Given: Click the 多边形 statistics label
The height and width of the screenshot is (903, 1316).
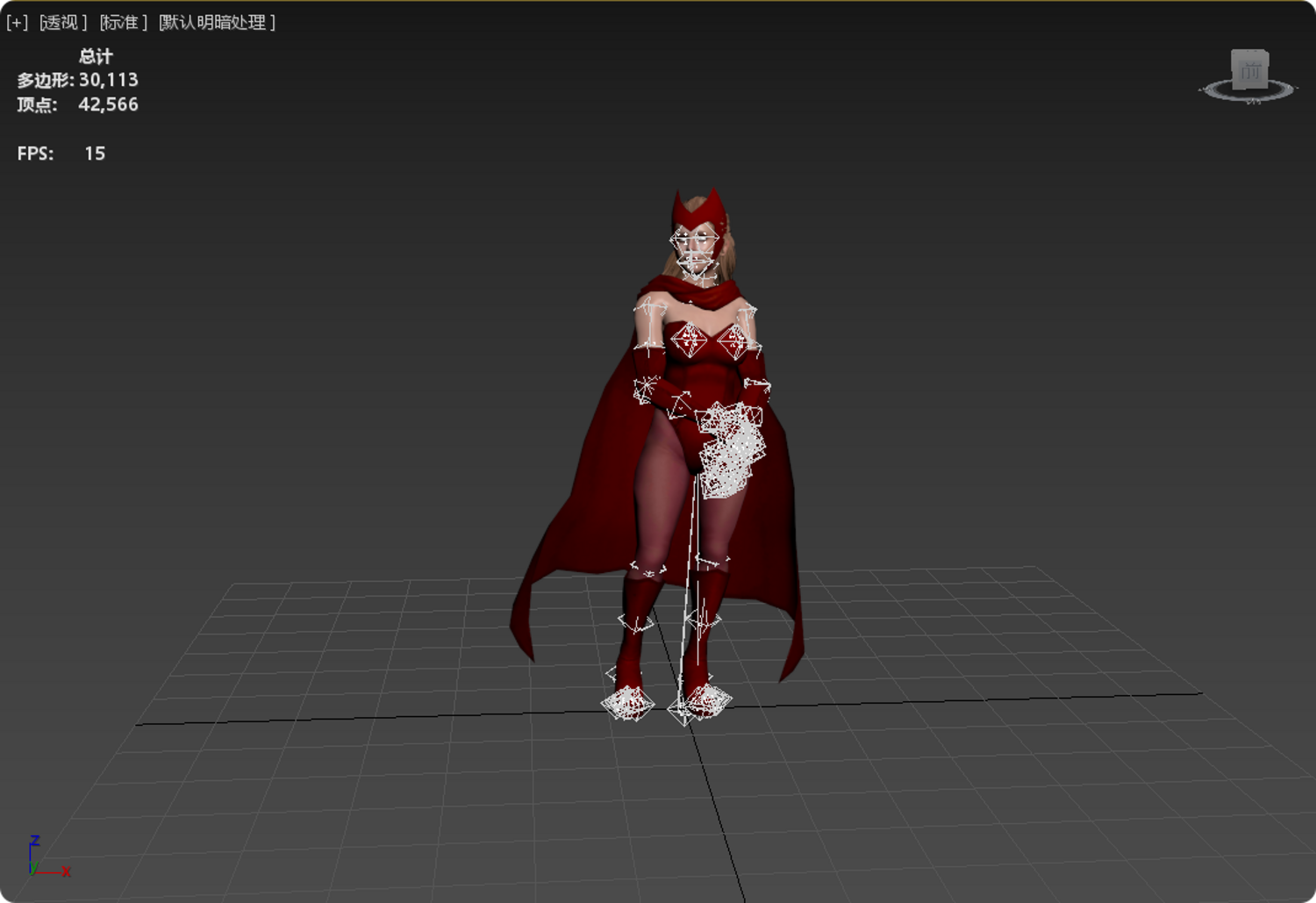Looking at the screenshot, I should [45, 80].
